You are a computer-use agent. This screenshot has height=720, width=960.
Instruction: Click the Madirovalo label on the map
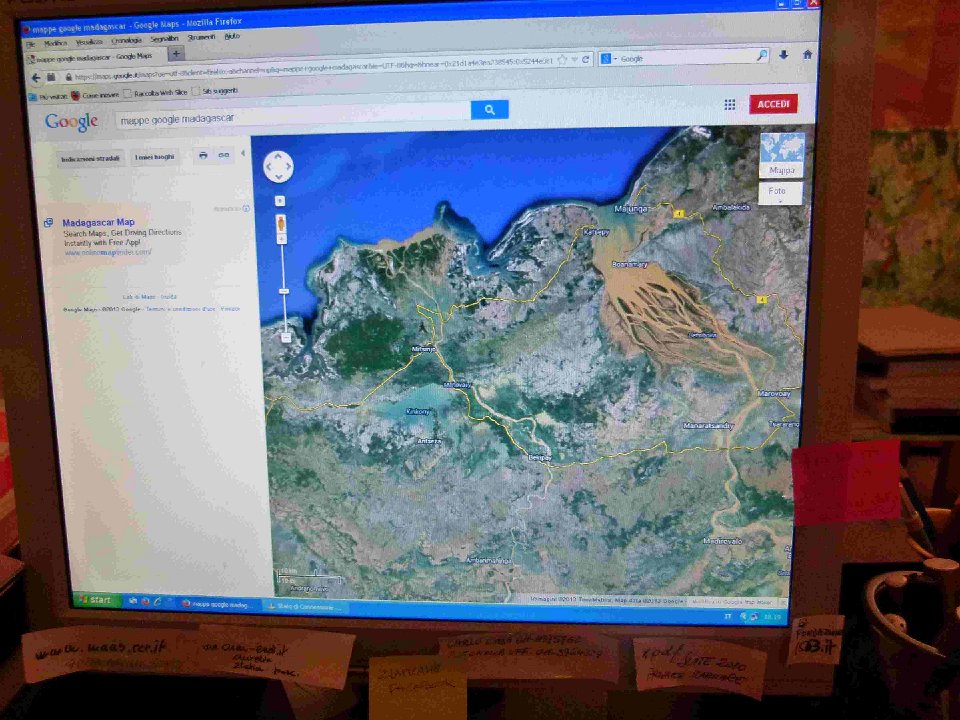tap(722, 541)
